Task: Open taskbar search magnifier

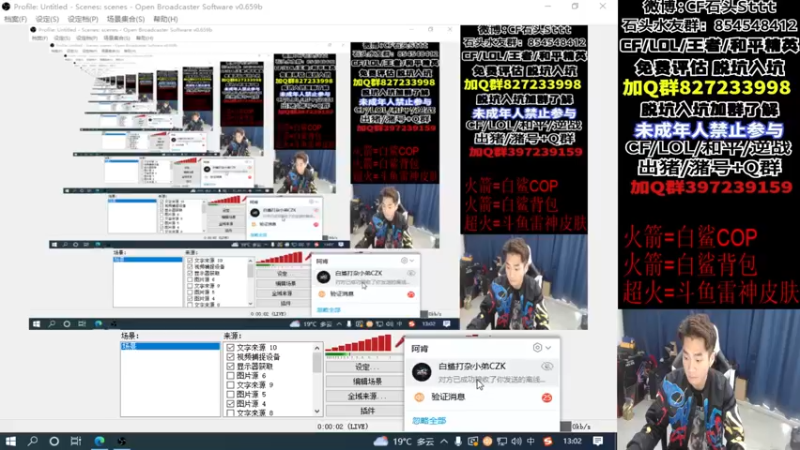Action: 33,441
